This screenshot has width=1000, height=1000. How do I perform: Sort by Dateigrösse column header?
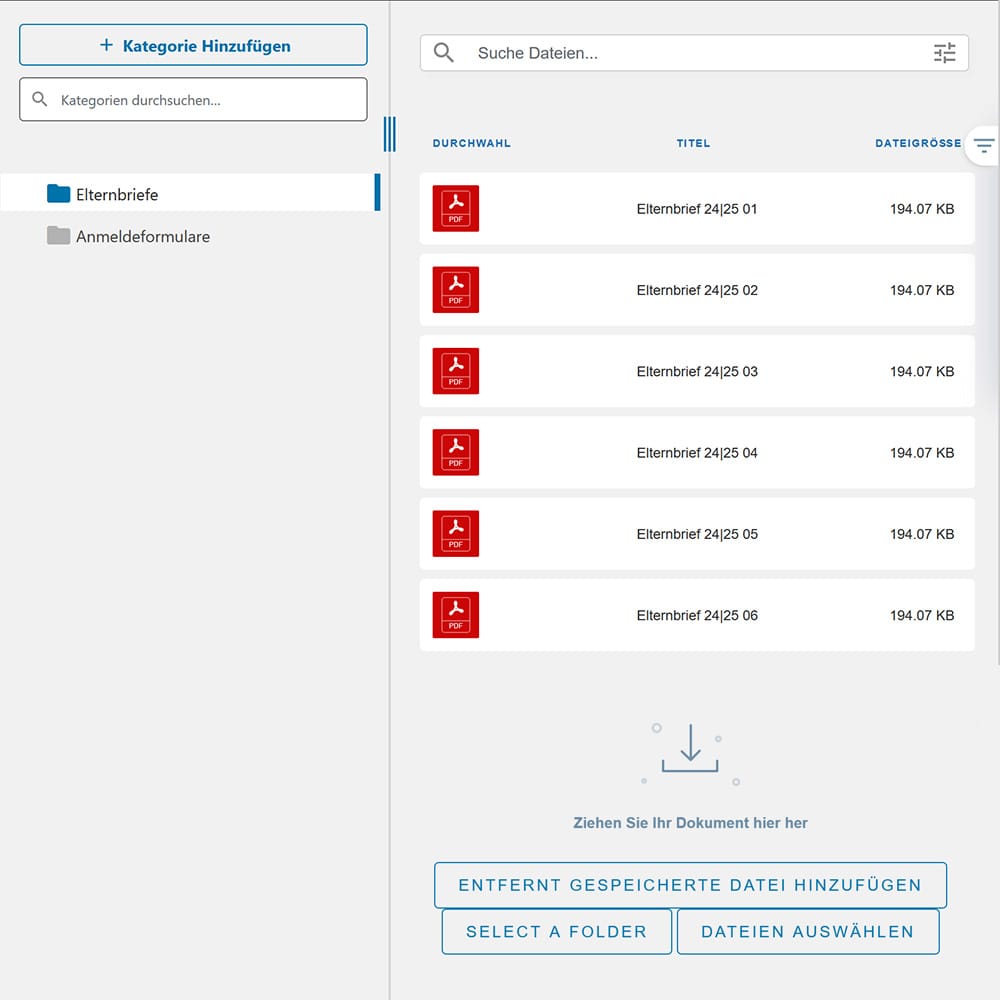[x=917, y=144]
